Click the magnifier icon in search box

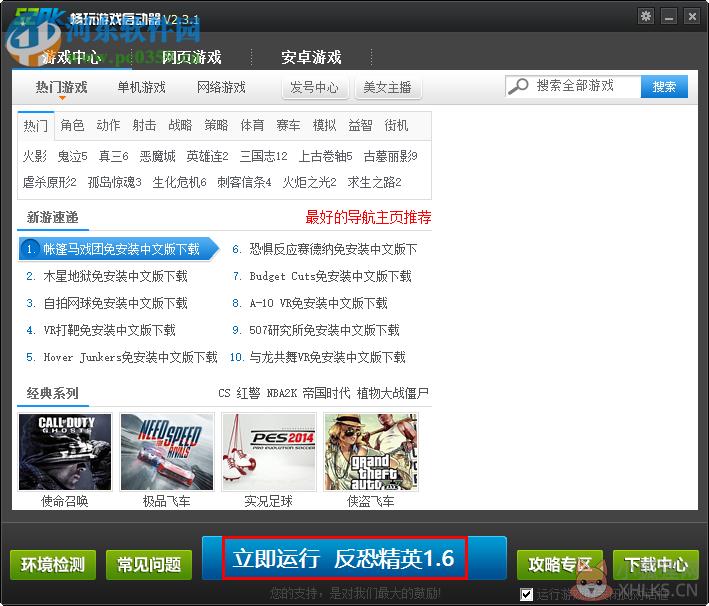518,86
